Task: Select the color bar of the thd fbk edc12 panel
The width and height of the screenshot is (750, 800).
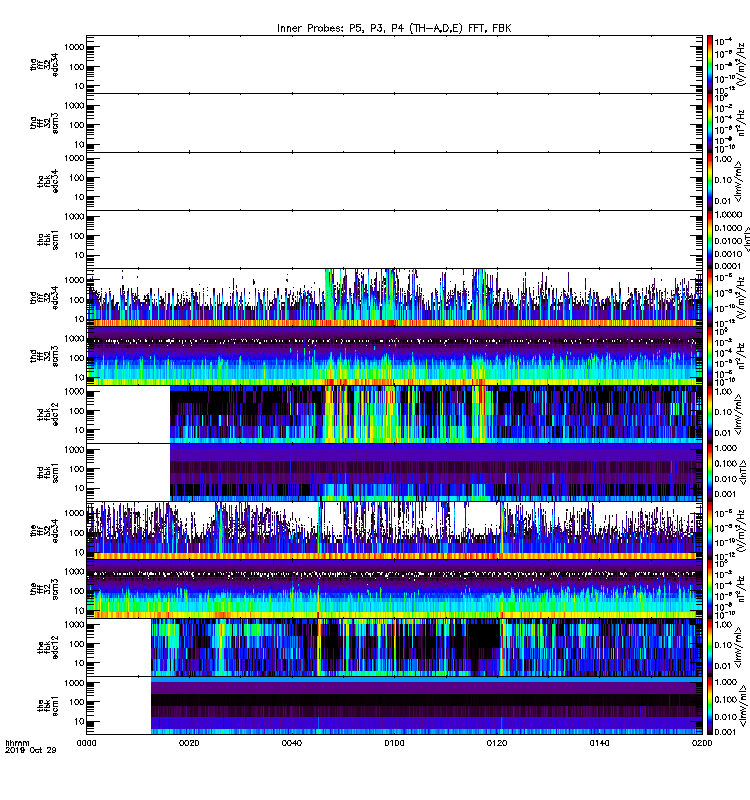Action: tap(710, 414)
